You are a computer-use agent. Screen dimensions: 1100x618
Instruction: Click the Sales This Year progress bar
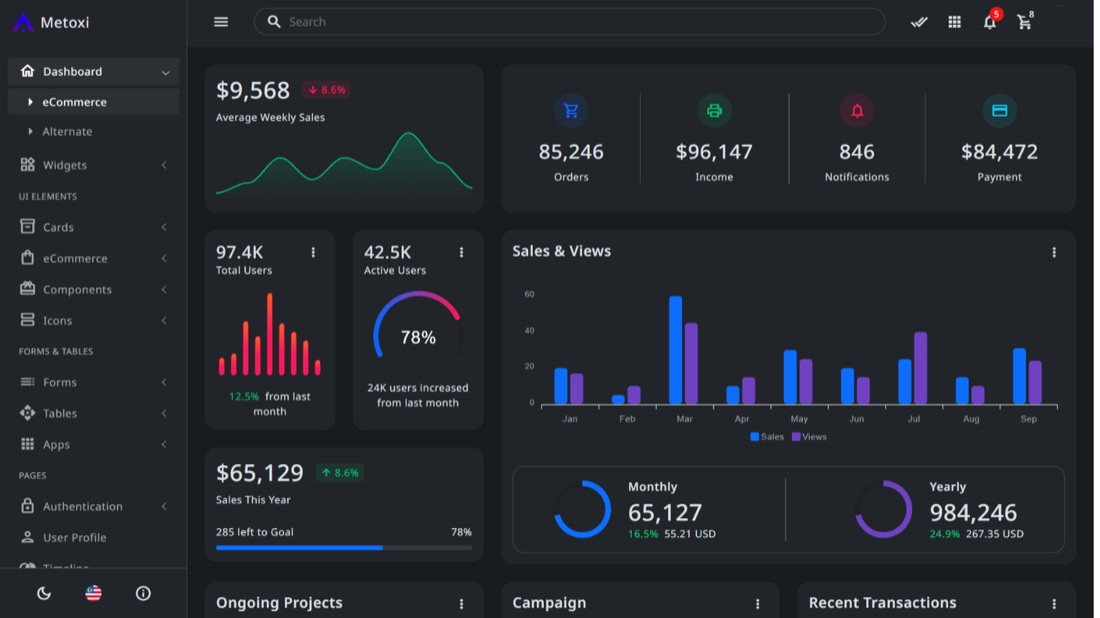coord(344,548)
